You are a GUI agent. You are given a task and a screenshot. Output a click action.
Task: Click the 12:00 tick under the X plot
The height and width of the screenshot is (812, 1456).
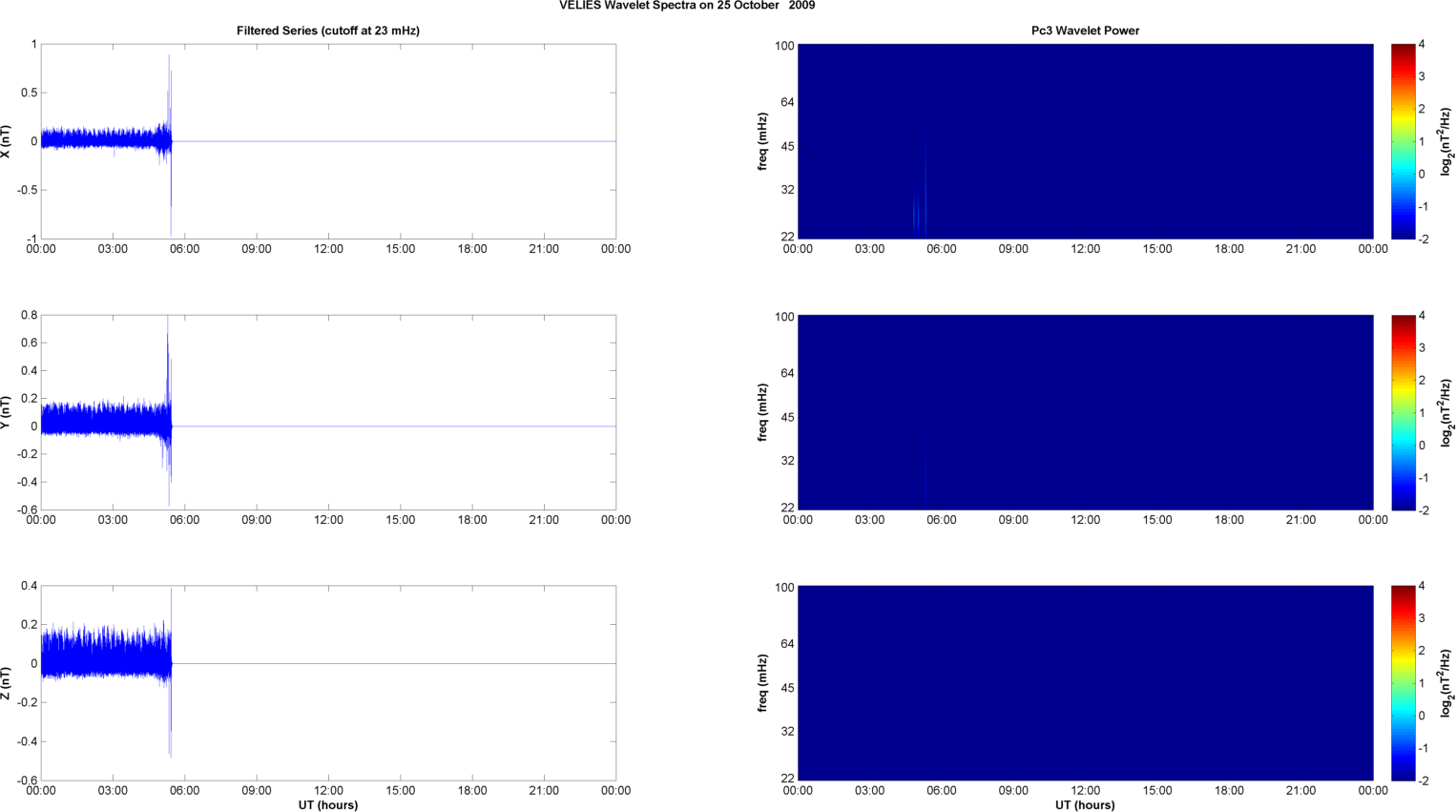(328, 249)
